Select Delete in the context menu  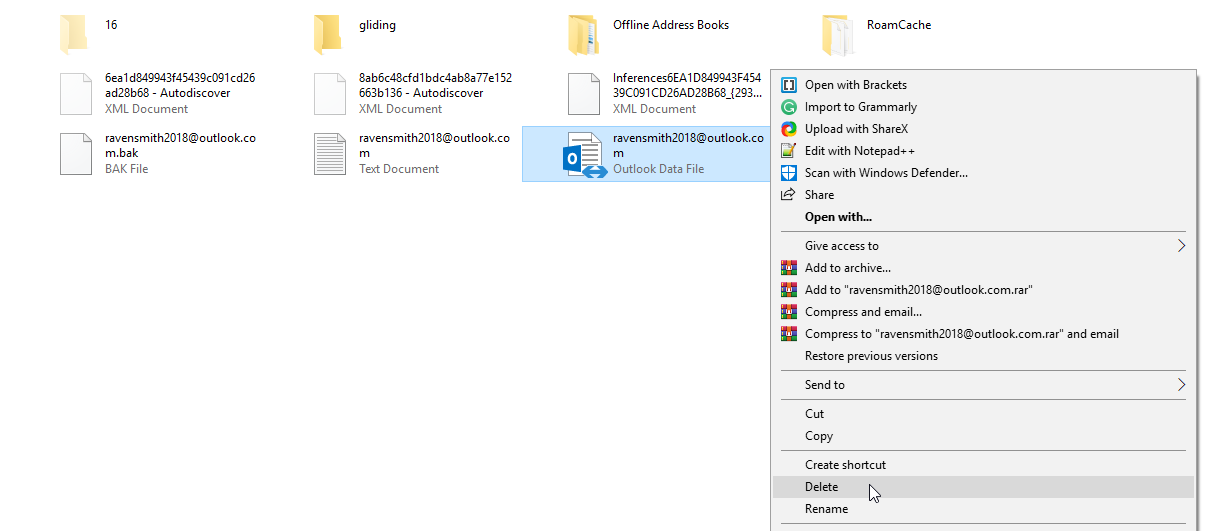[x=821, y=487]
